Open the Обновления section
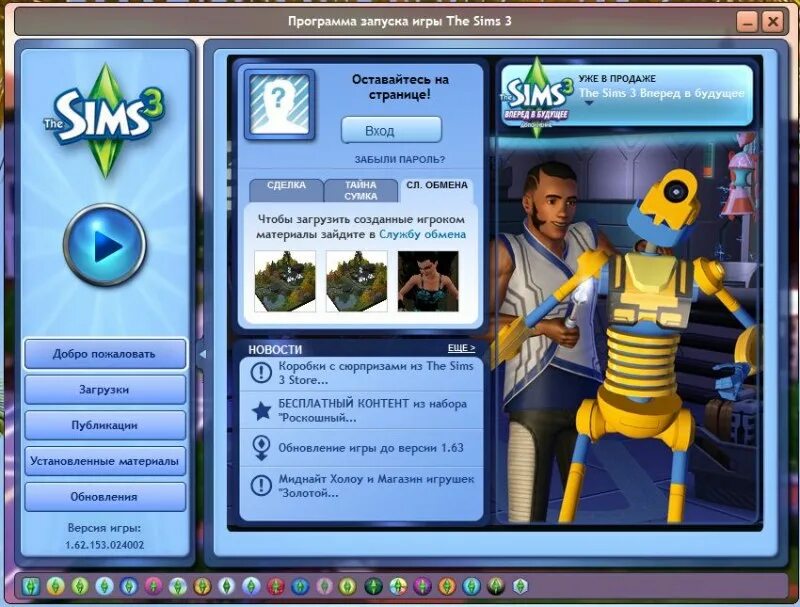 click(105, 497)
